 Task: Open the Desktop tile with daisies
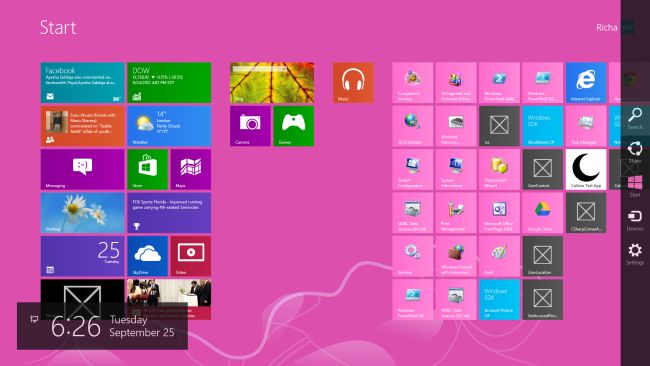[82, 213]
